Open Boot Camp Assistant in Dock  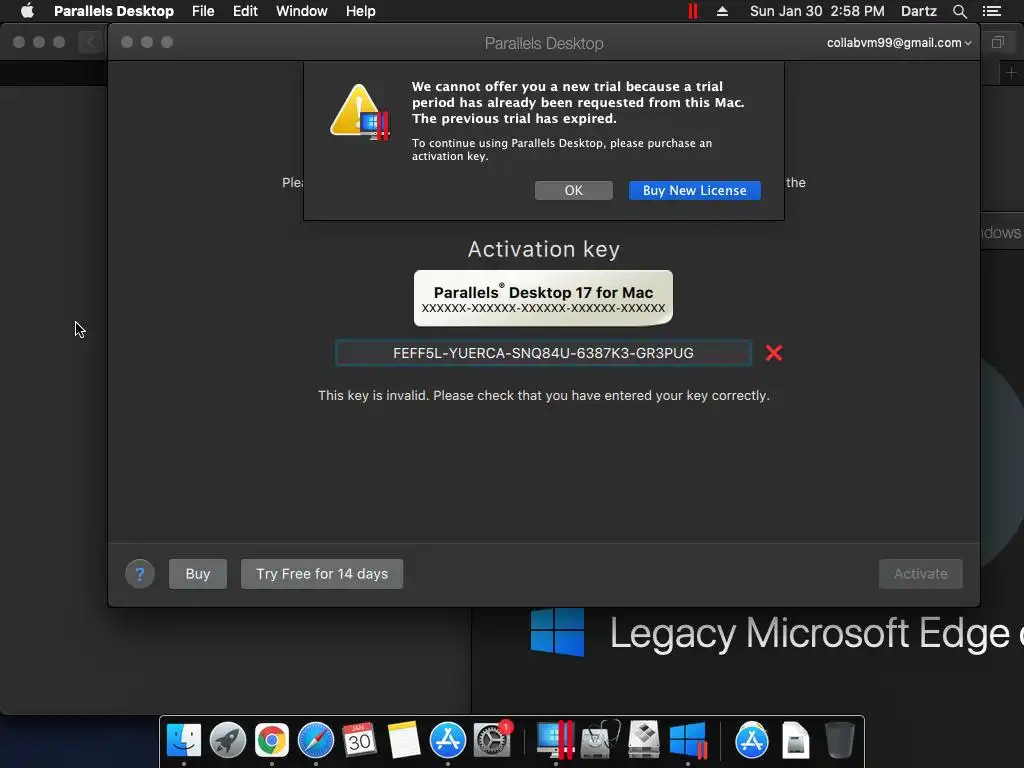644,740
